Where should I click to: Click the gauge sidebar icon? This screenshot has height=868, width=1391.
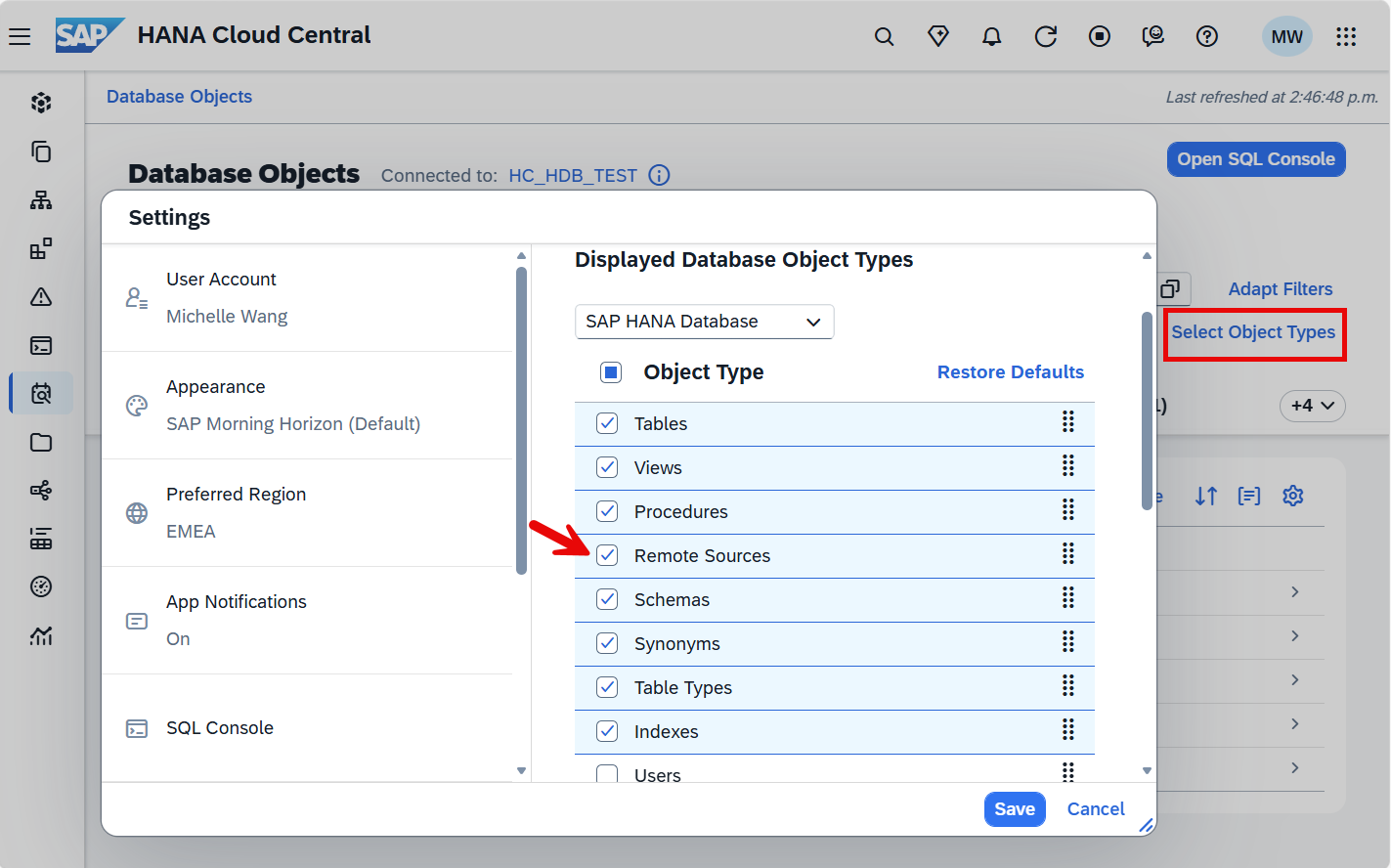(41, 587)
